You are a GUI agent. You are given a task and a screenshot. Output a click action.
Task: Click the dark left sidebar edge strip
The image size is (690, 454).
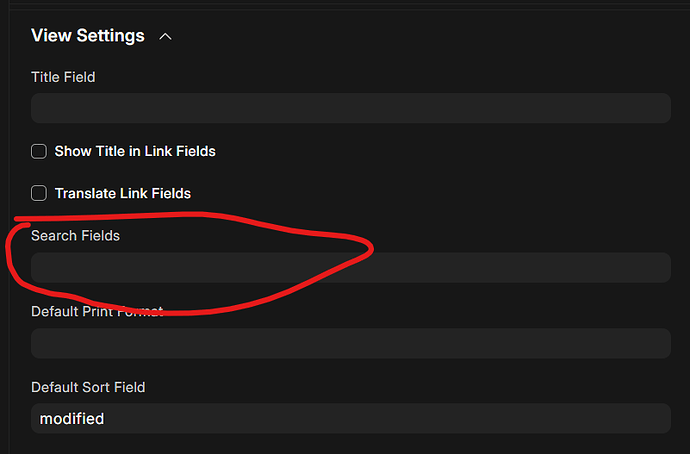coord(4,227)
